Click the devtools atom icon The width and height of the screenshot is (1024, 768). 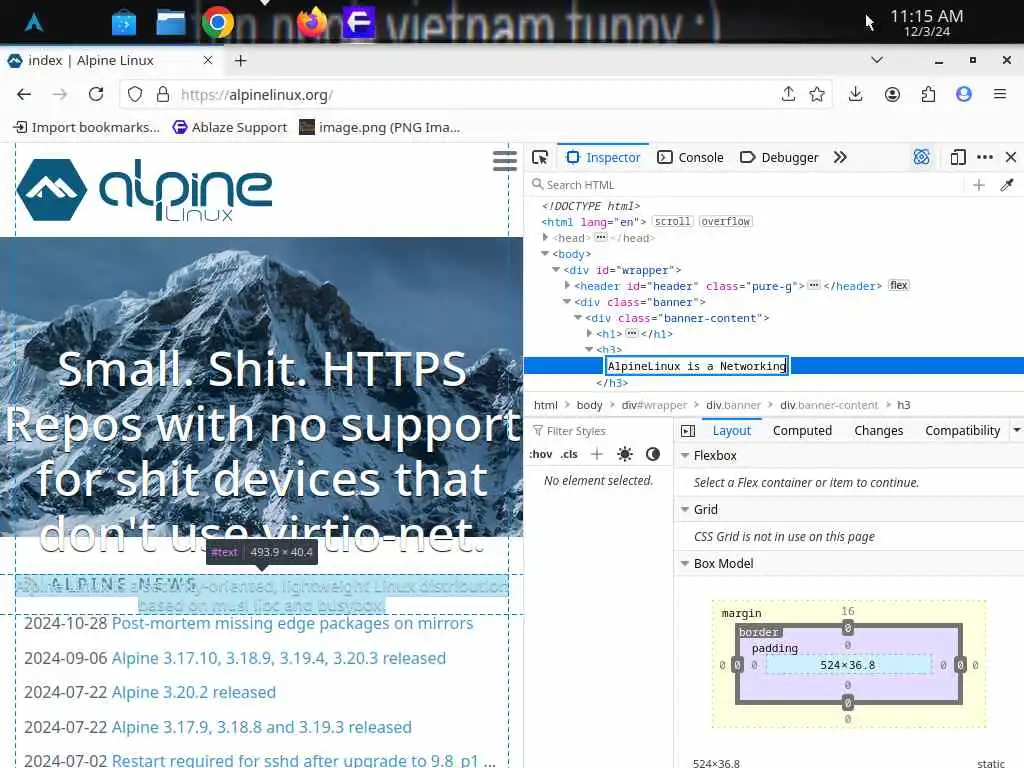click(x=921, y=157)
